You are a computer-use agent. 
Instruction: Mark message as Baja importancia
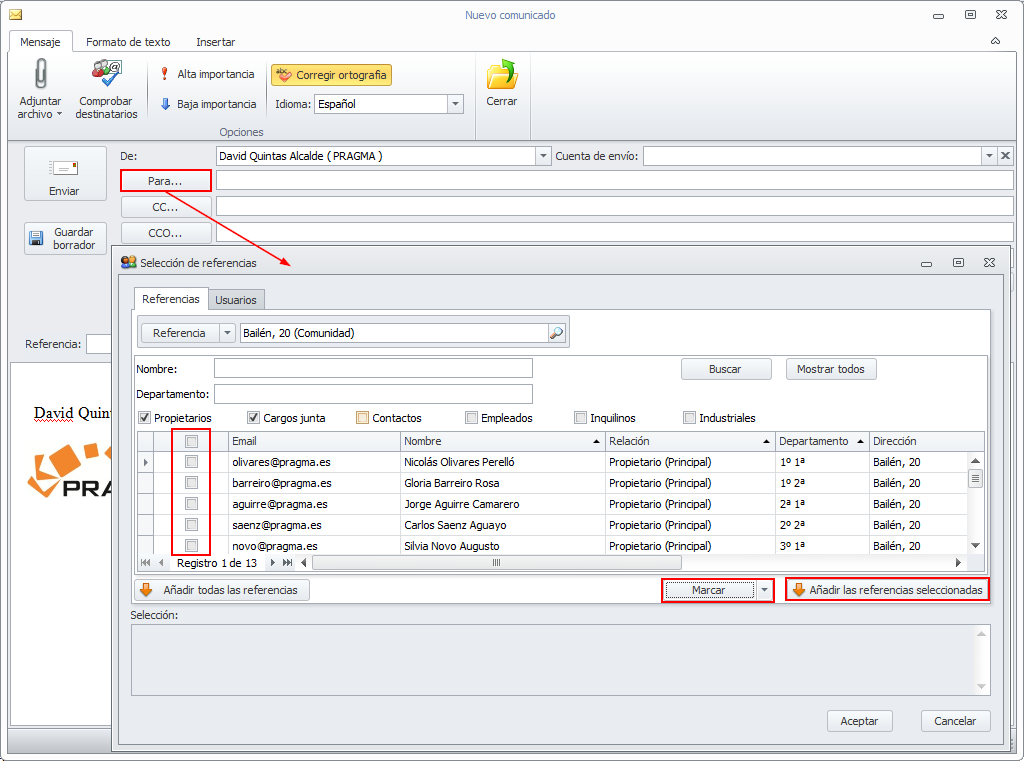[x=208, y=104]
